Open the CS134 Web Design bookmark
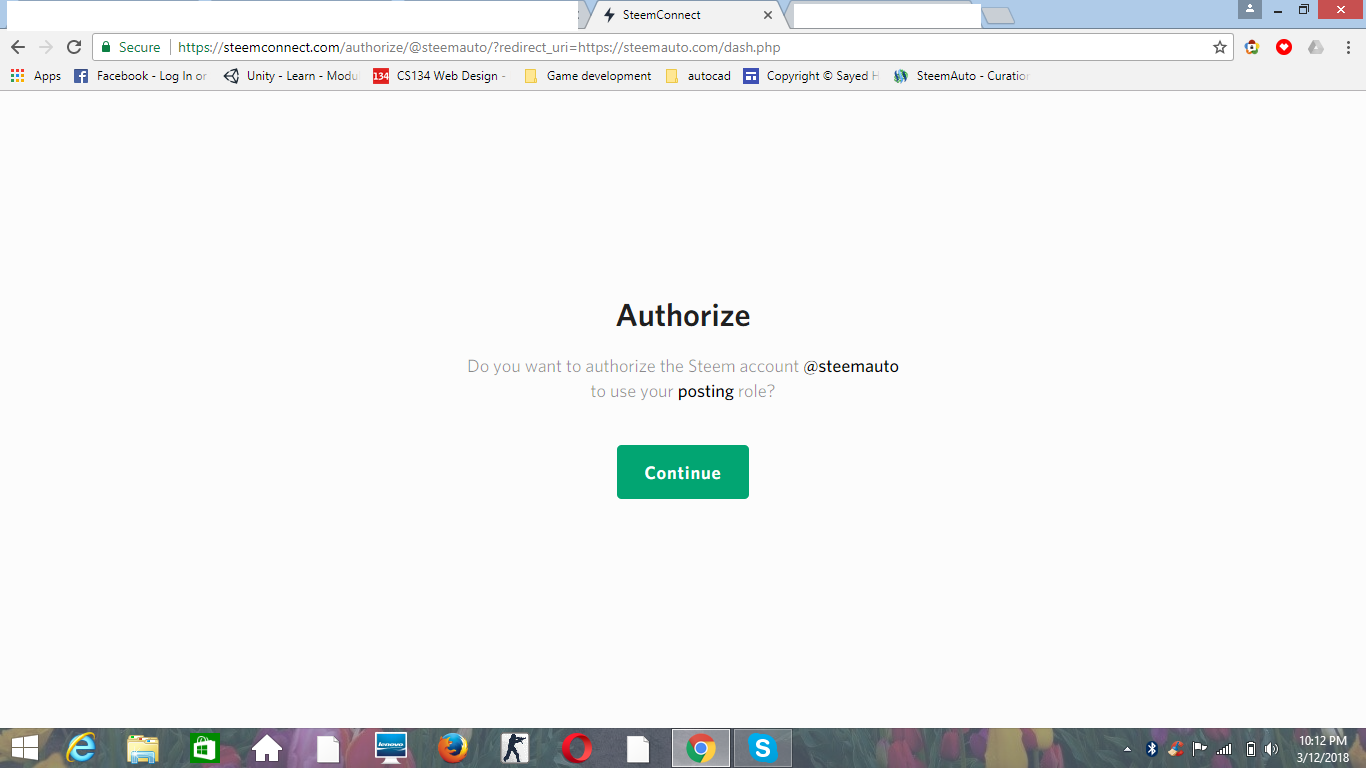1366x768 pixels. point(441,76)
